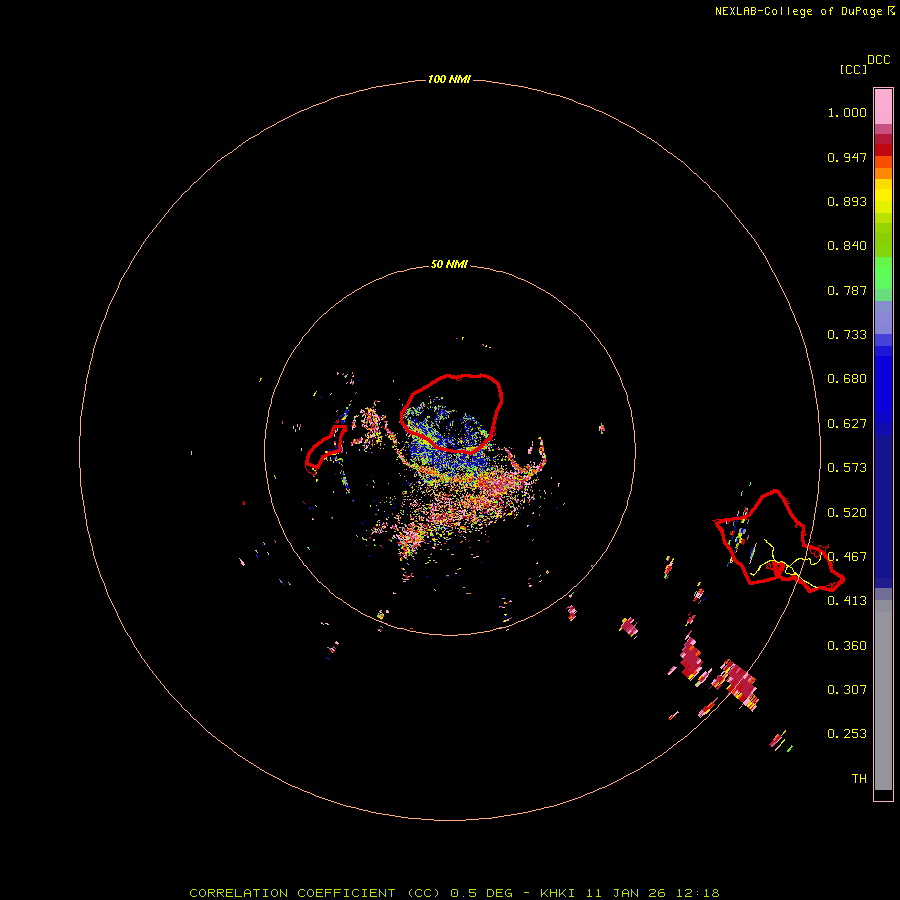This screenshot has width=900, height=900.
Task: Click the 0.840 legend value
Action: (847, 246)
